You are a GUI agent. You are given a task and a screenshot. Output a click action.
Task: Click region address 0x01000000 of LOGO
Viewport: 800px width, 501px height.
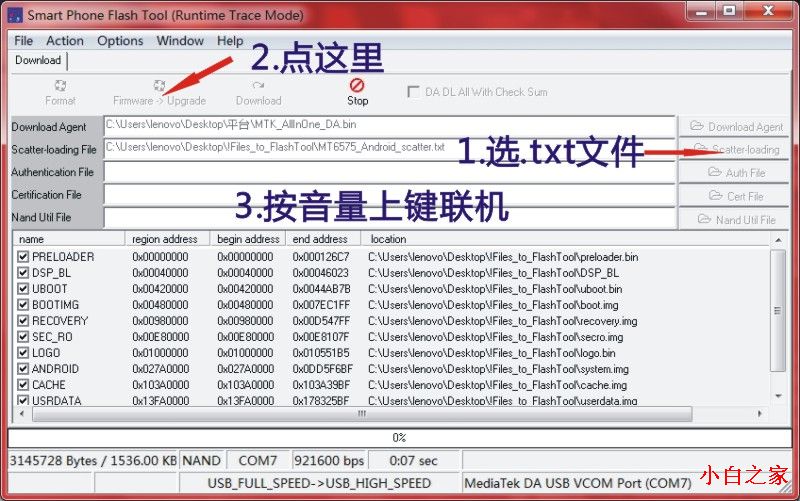[160, 353]
